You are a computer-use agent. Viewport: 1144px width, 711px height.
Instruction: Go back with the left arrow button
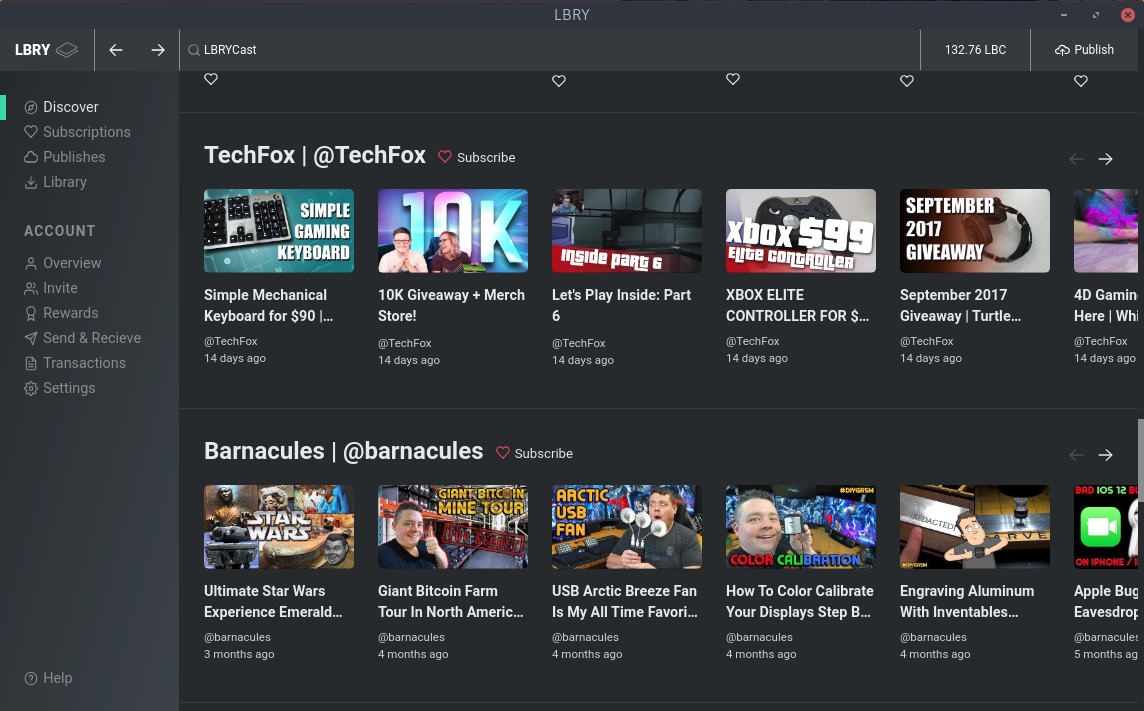115,50
